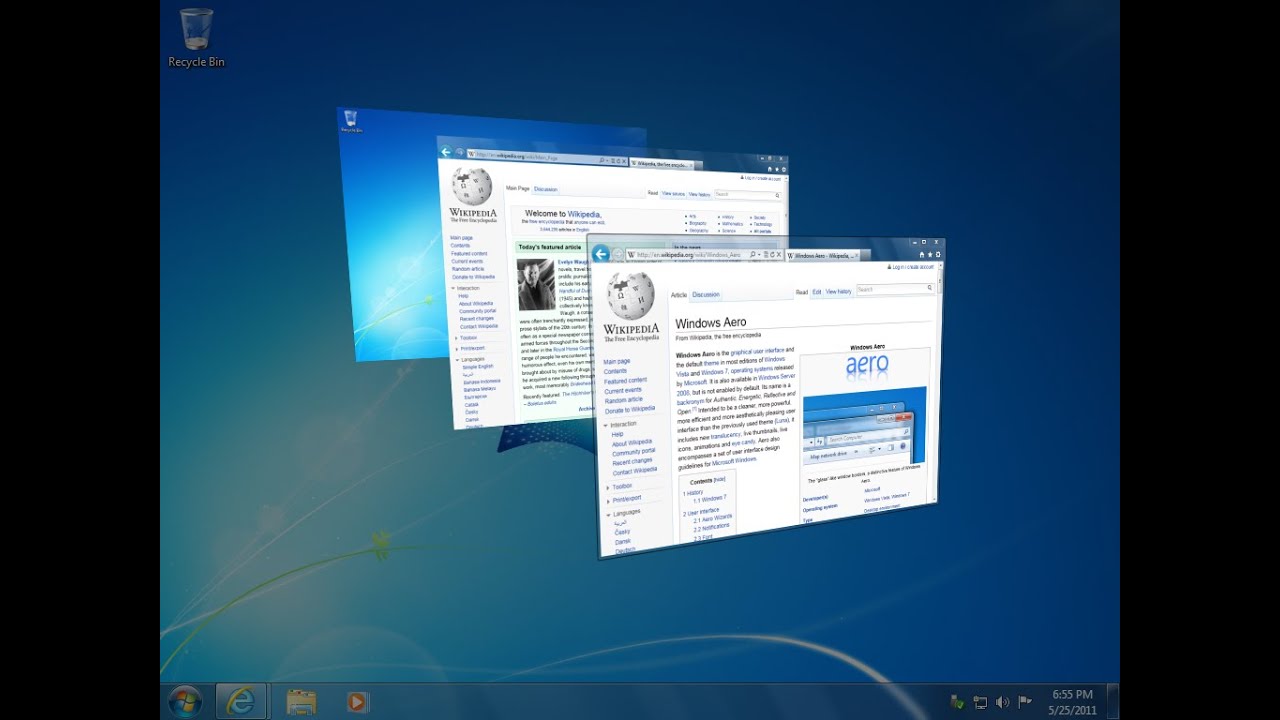Open Internet Explorer from the taskbar
1280x720 pixels.
coord(240,701)
